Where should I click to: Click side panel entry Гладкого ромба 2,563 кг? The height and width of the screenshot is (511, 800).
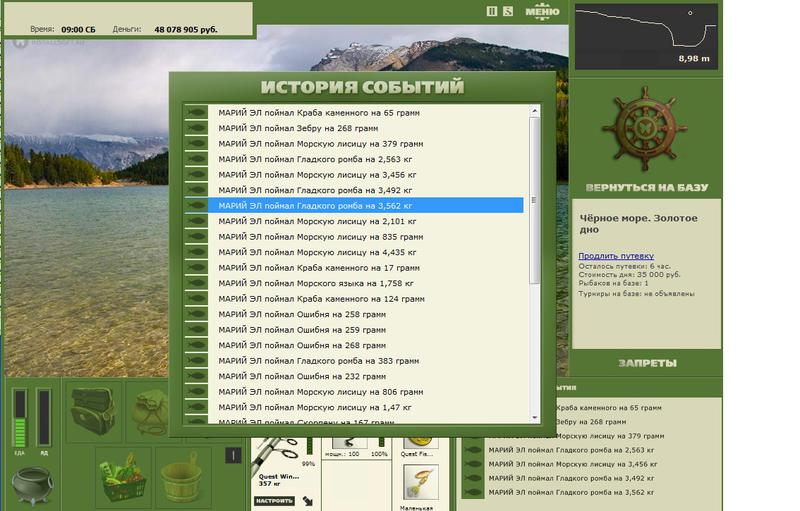[571, 450]
